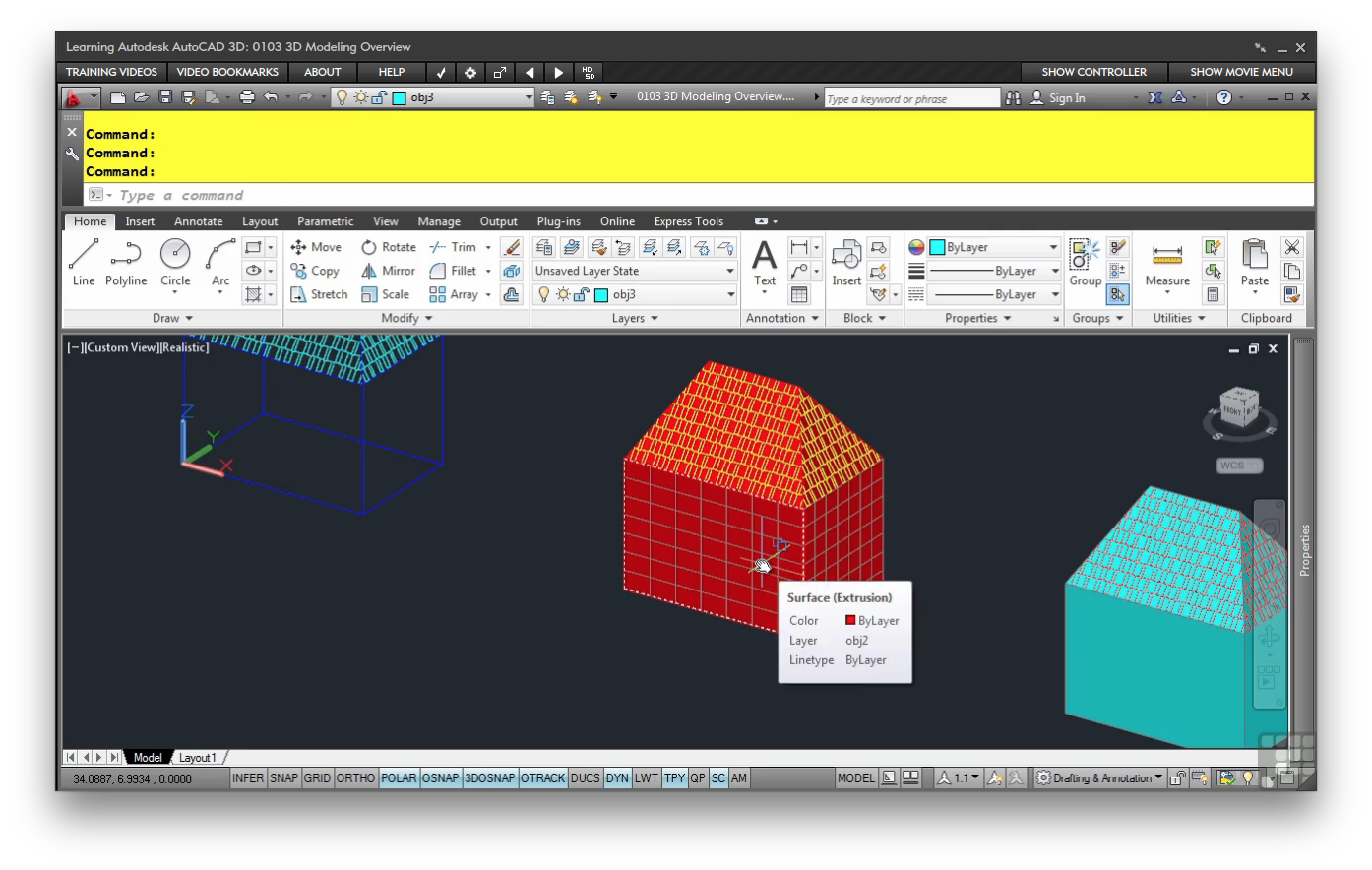Toggle ORTHO mode

pyautogui.click(x=355, y=777)
